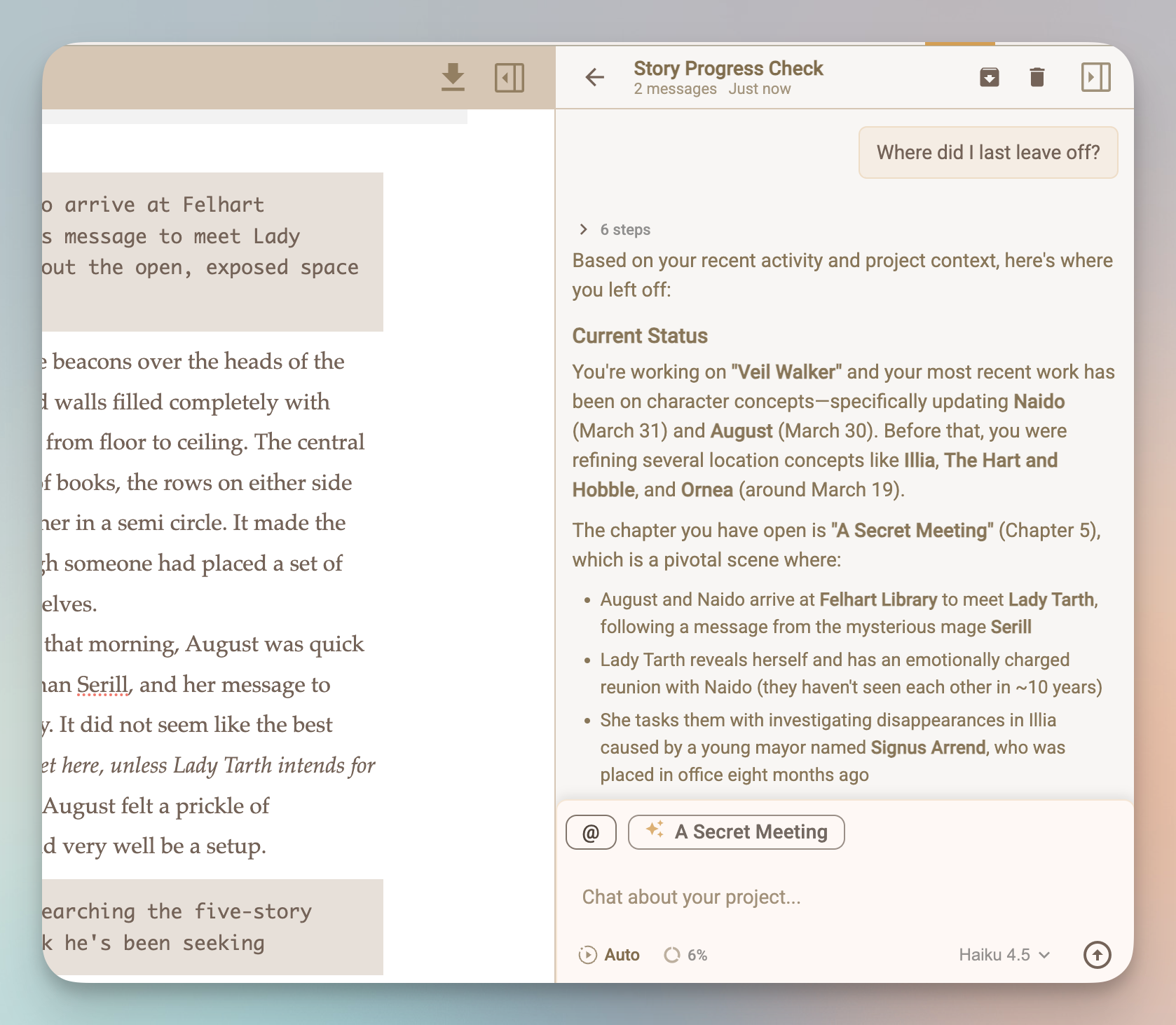The height and width of the screenshot is (1025, 1176).
Task: Click the Story Progress Check conversation title
Action: point(729,68)
